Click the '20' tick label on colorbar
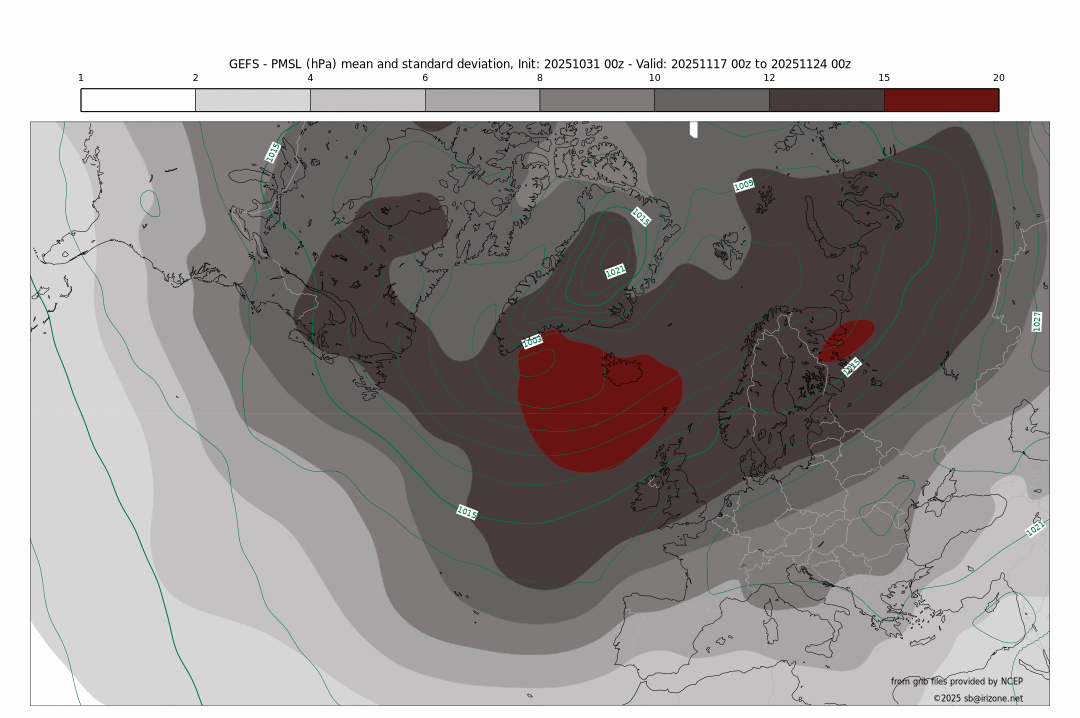 click(998, 78)
